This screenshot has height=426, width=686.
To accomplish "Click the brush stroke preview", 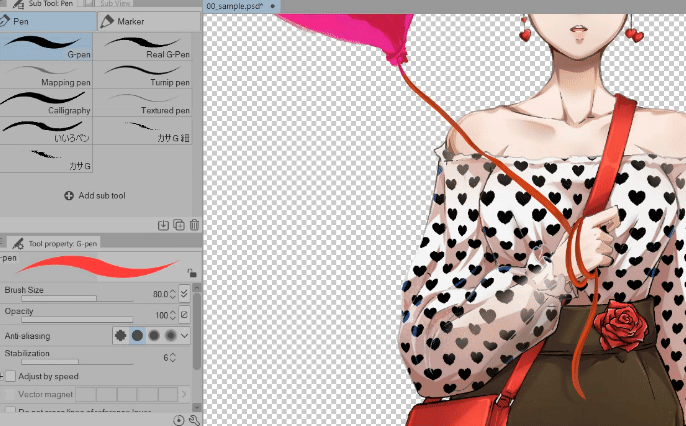I will (97, 267).
